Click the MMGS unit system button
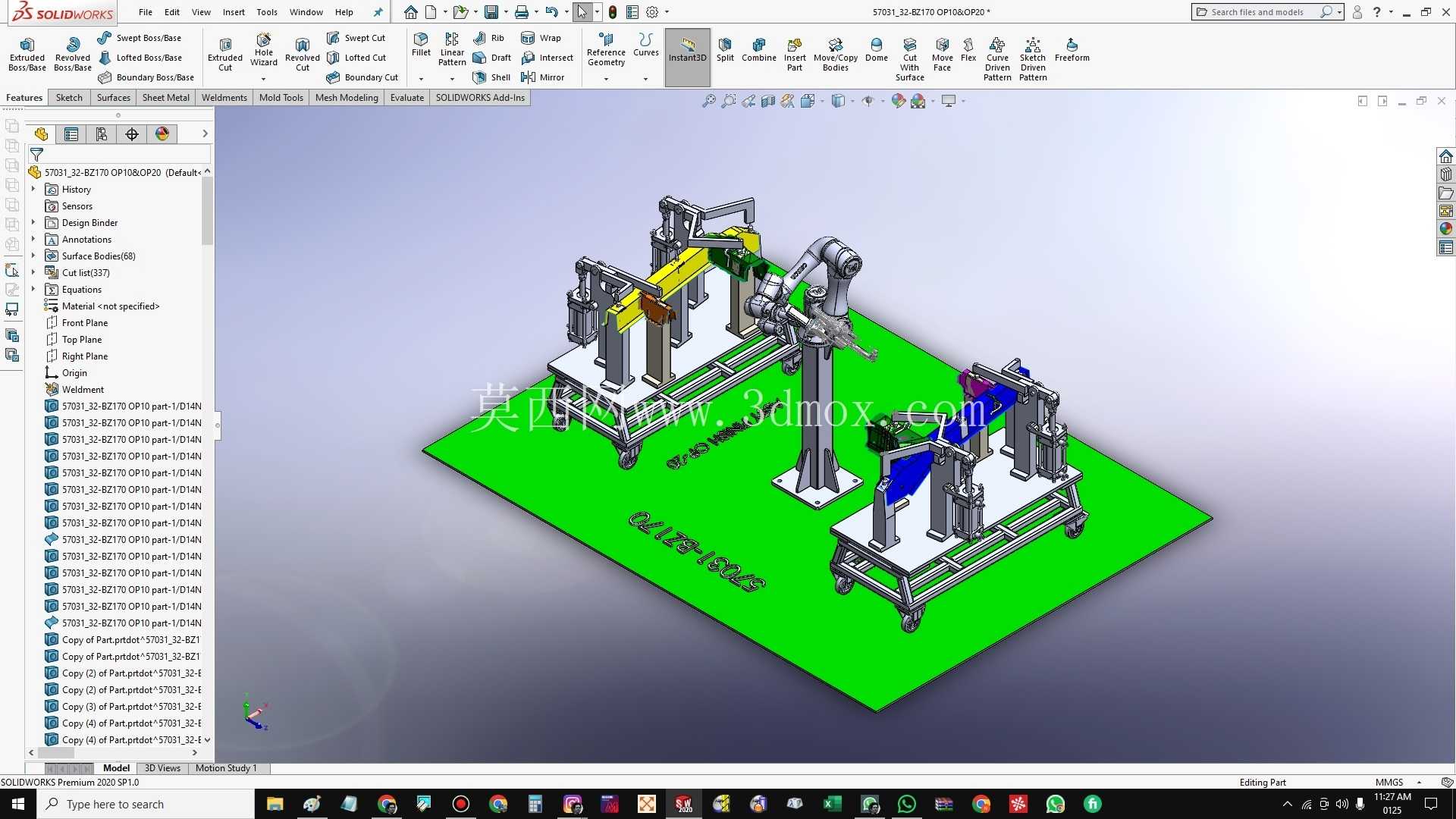The width and height of the screenshot is (1456, 819). tap(1389, 782)
